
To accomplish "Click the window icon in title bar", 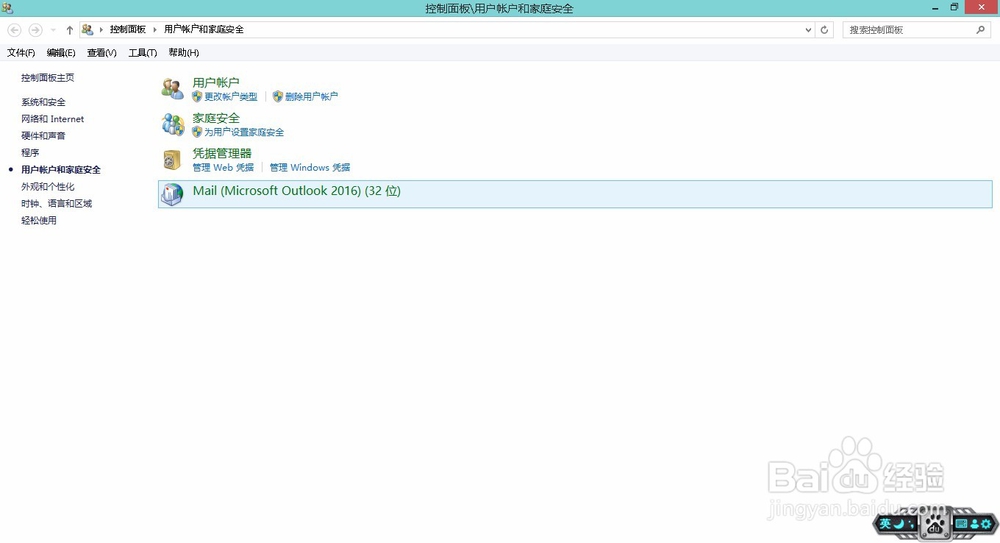I will point(7,8).
